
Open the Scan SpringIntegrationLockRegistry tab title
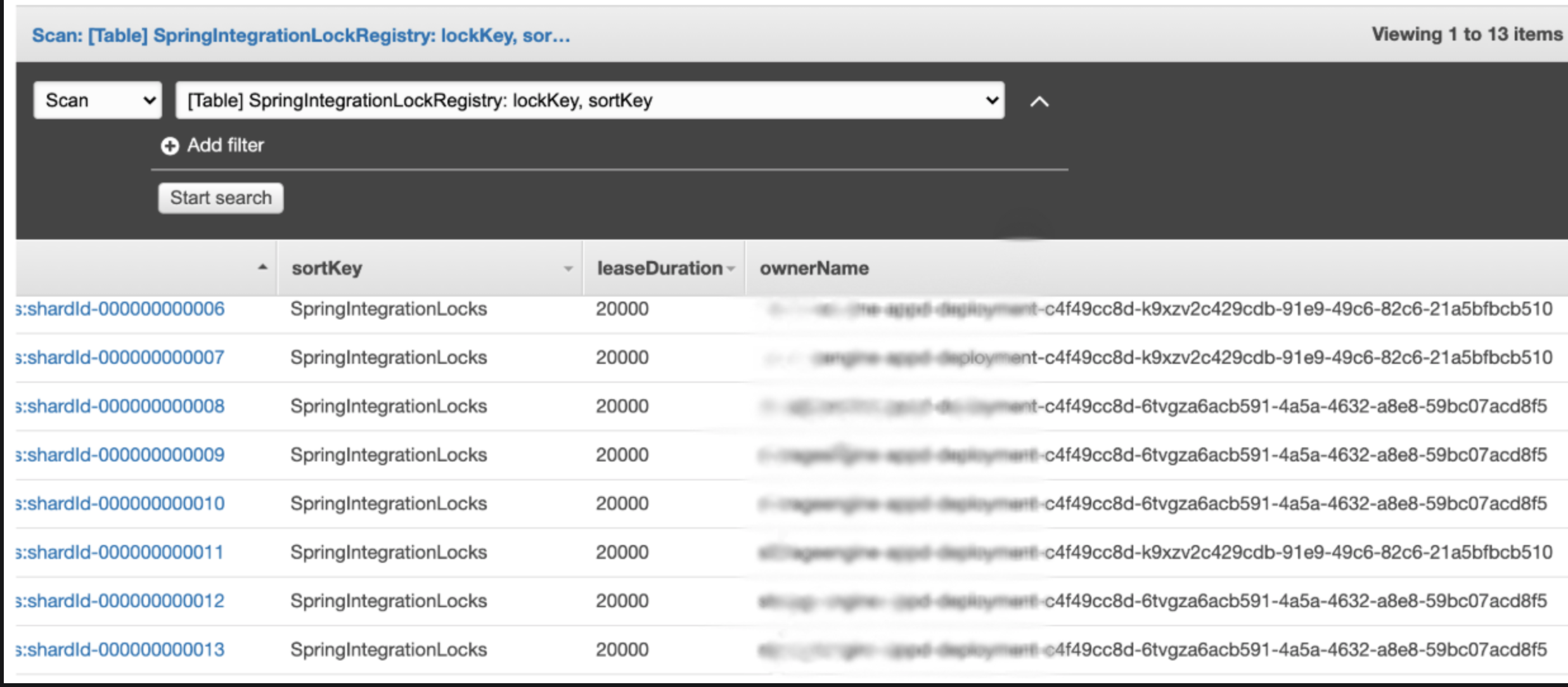pyautogui.click(x=301, y=35)
